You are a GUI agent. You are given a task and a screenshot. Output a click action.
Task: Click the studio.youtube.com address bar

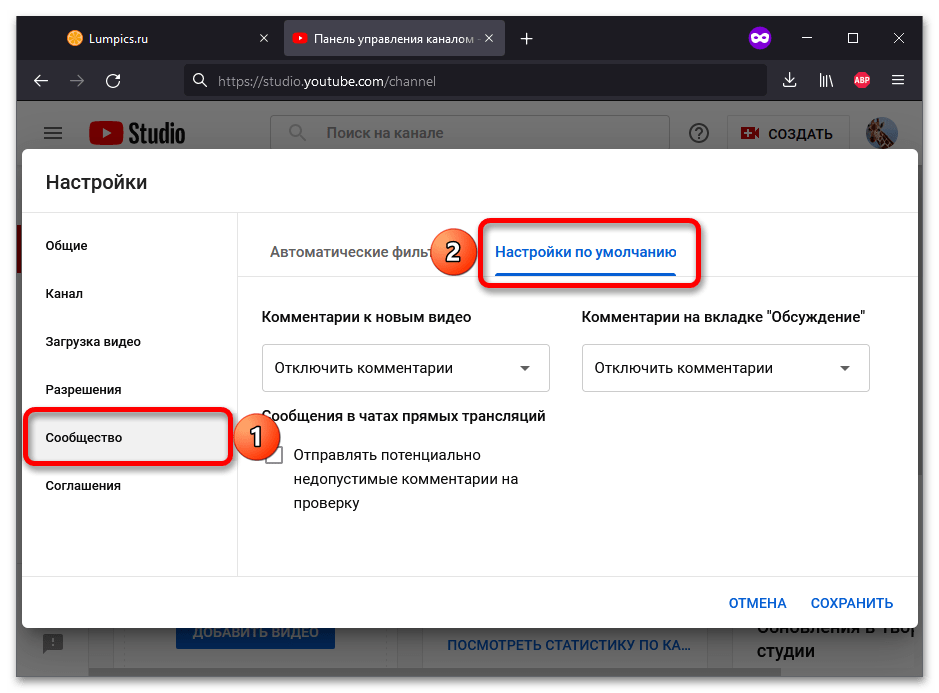(x=475, y=80)
